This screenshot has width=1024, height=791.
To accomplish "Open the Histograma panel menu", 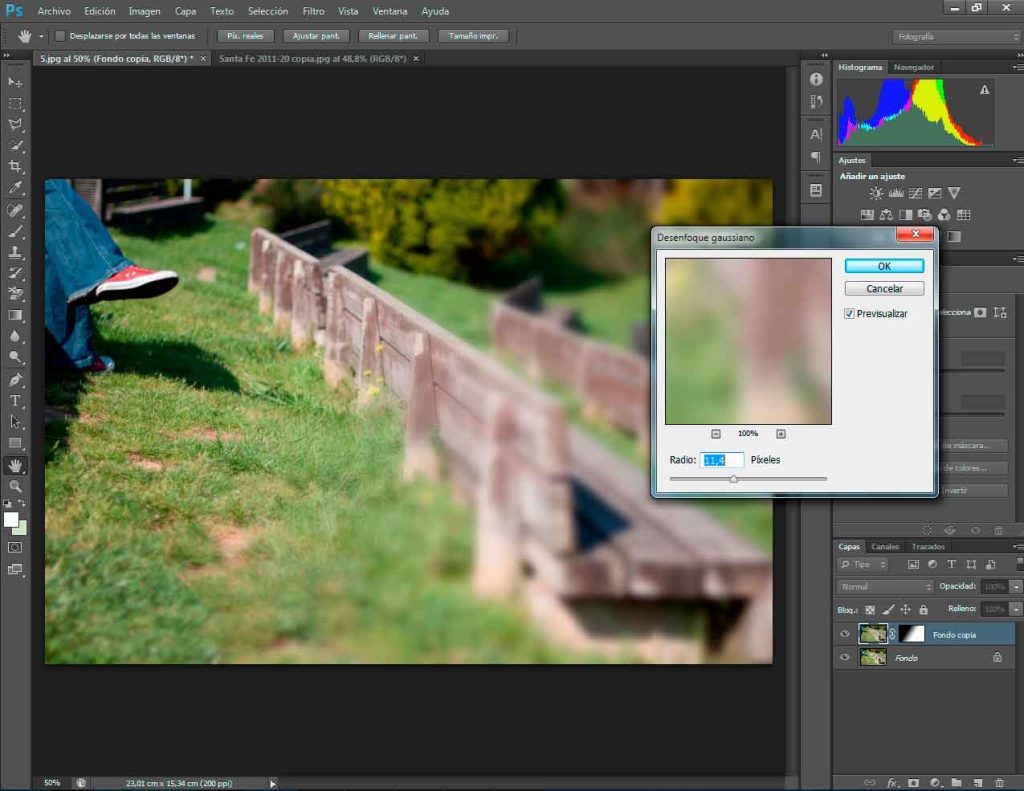I will [x=1017, y=67].
